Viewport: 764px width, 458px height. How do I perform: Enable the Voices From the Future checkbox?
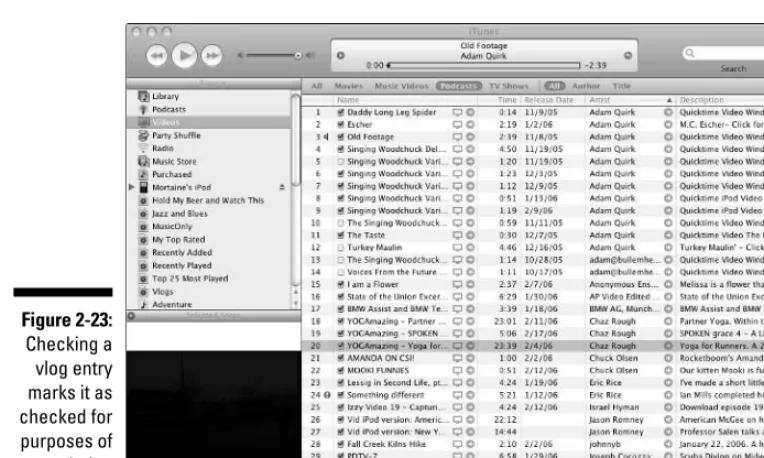pyautogui.click(x=341, y=272)
